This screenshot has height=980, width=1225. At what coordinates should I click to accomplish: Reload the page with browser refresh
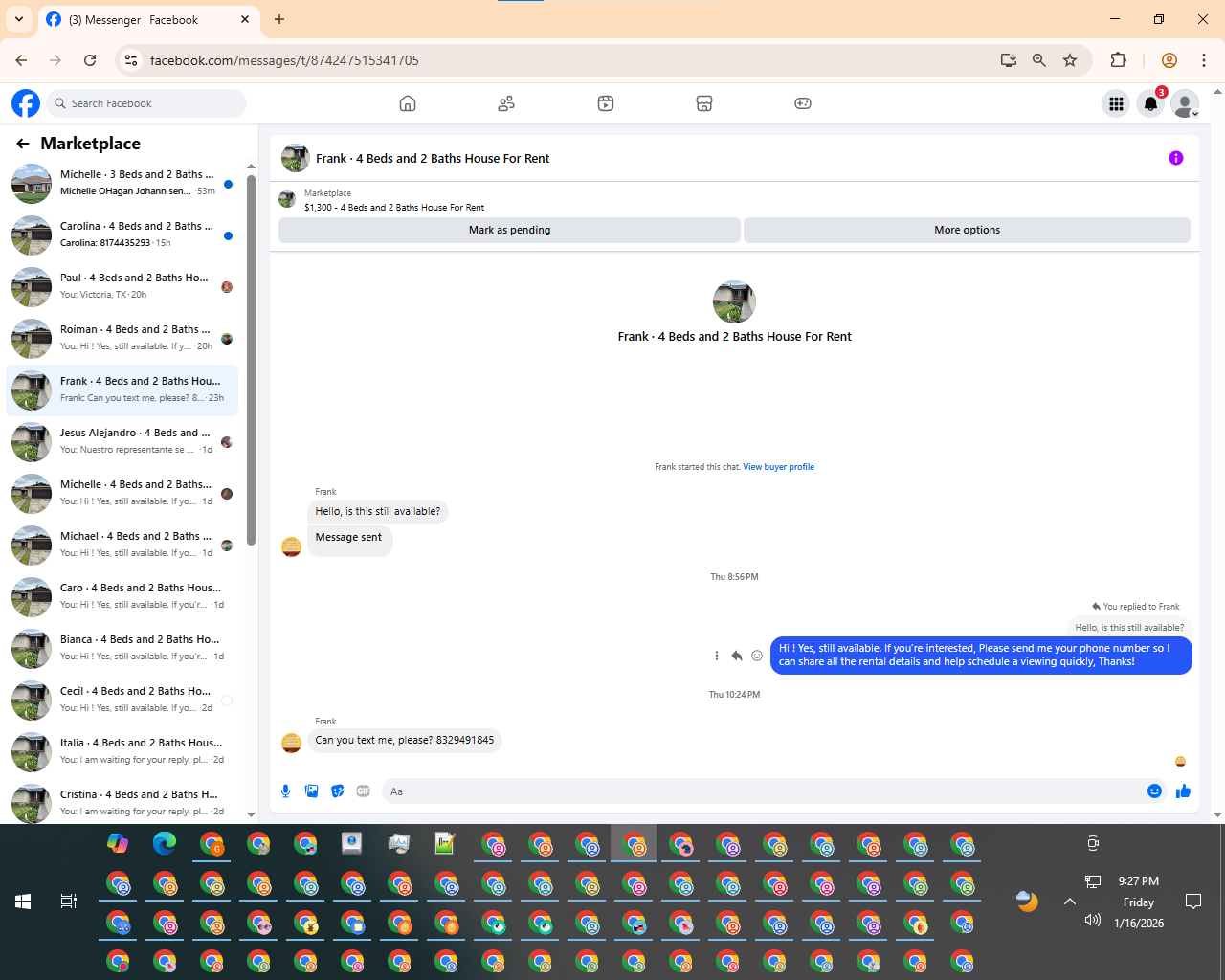pyautogui.click(x=90, y=60)
